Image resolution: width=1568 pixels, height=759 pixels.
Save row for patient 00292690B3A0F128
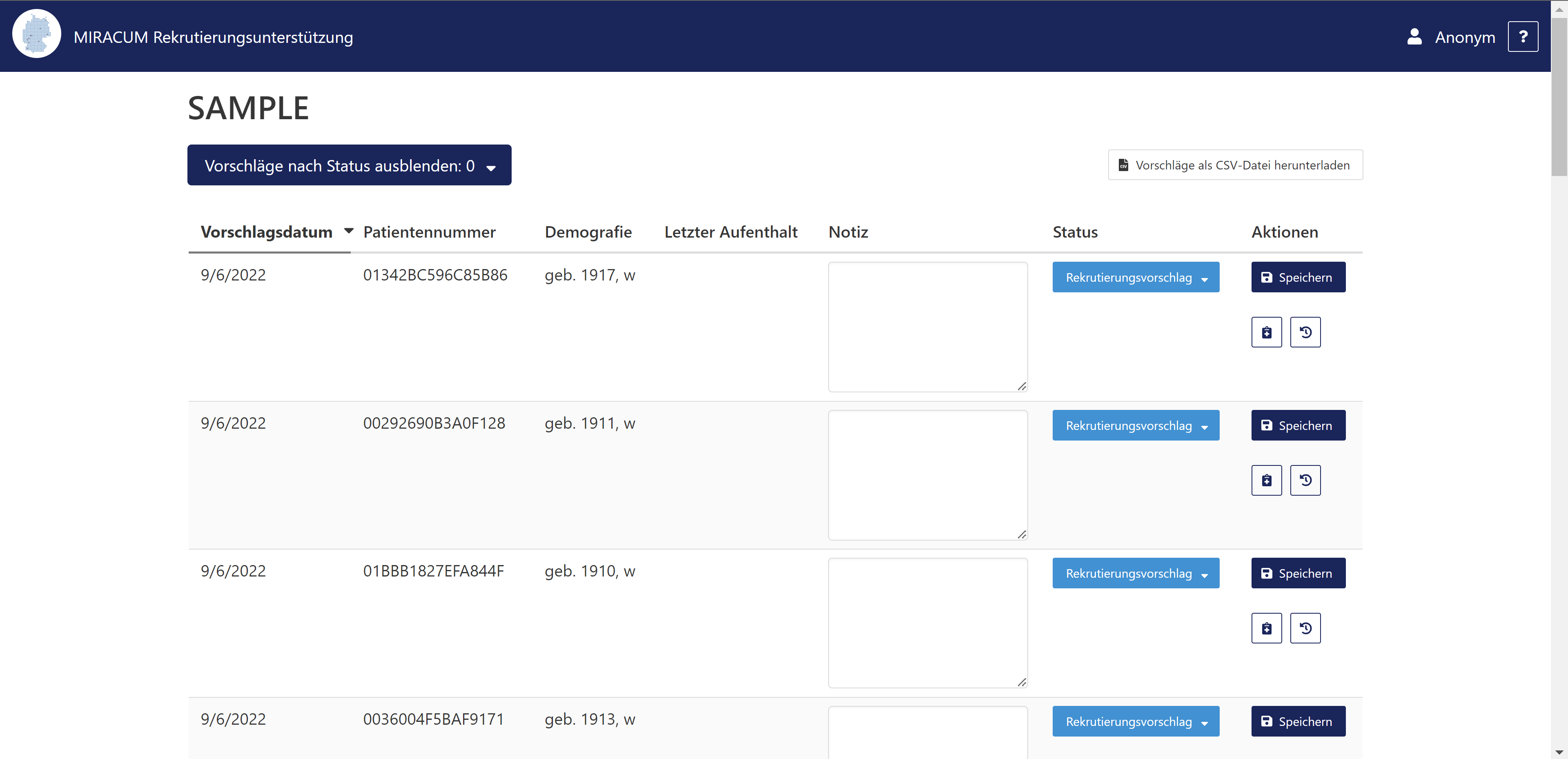1298,425
